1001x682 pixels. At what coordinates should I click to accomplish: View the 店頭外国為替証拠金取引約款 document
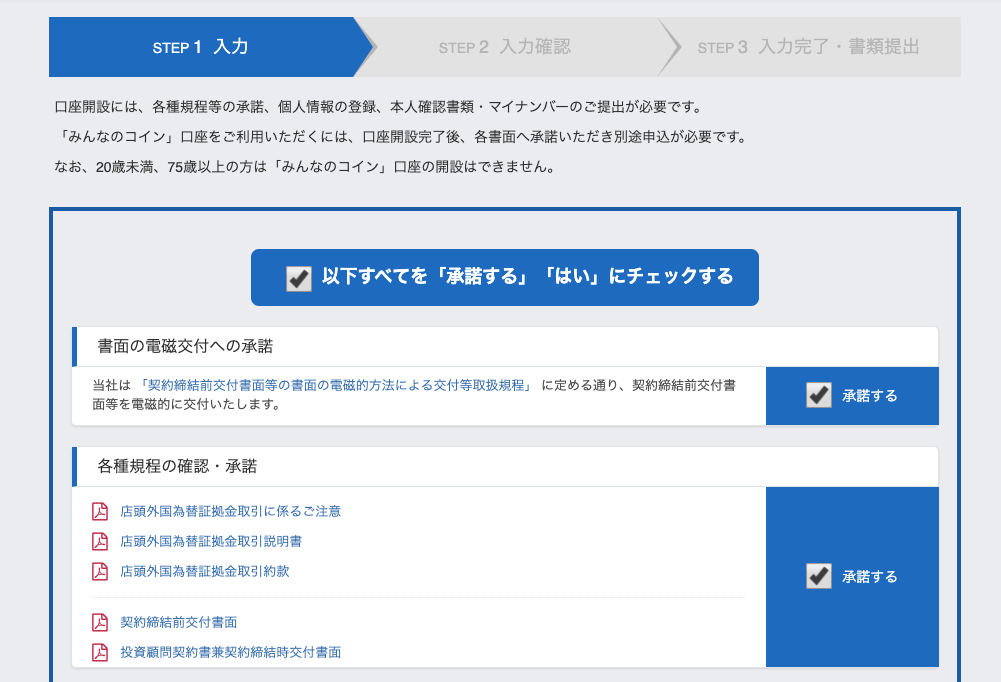(x=204, y=572)
